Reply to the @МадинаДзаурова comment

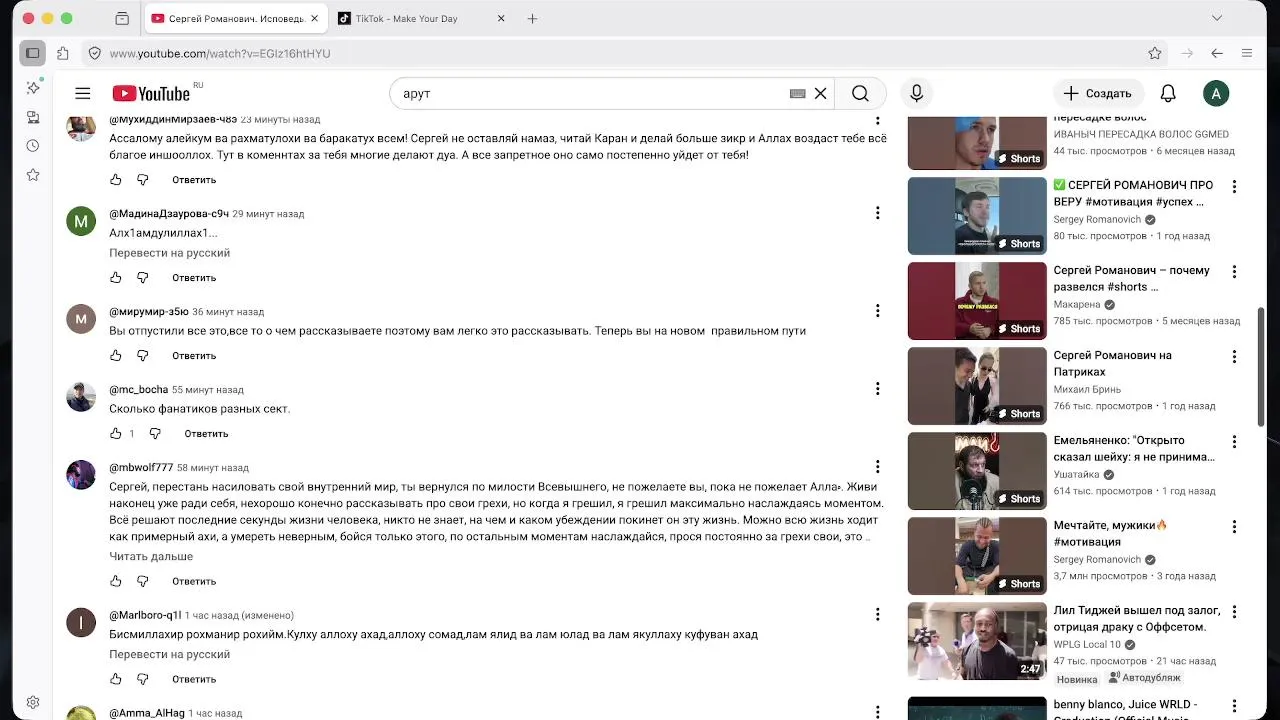tap(194, 277)
